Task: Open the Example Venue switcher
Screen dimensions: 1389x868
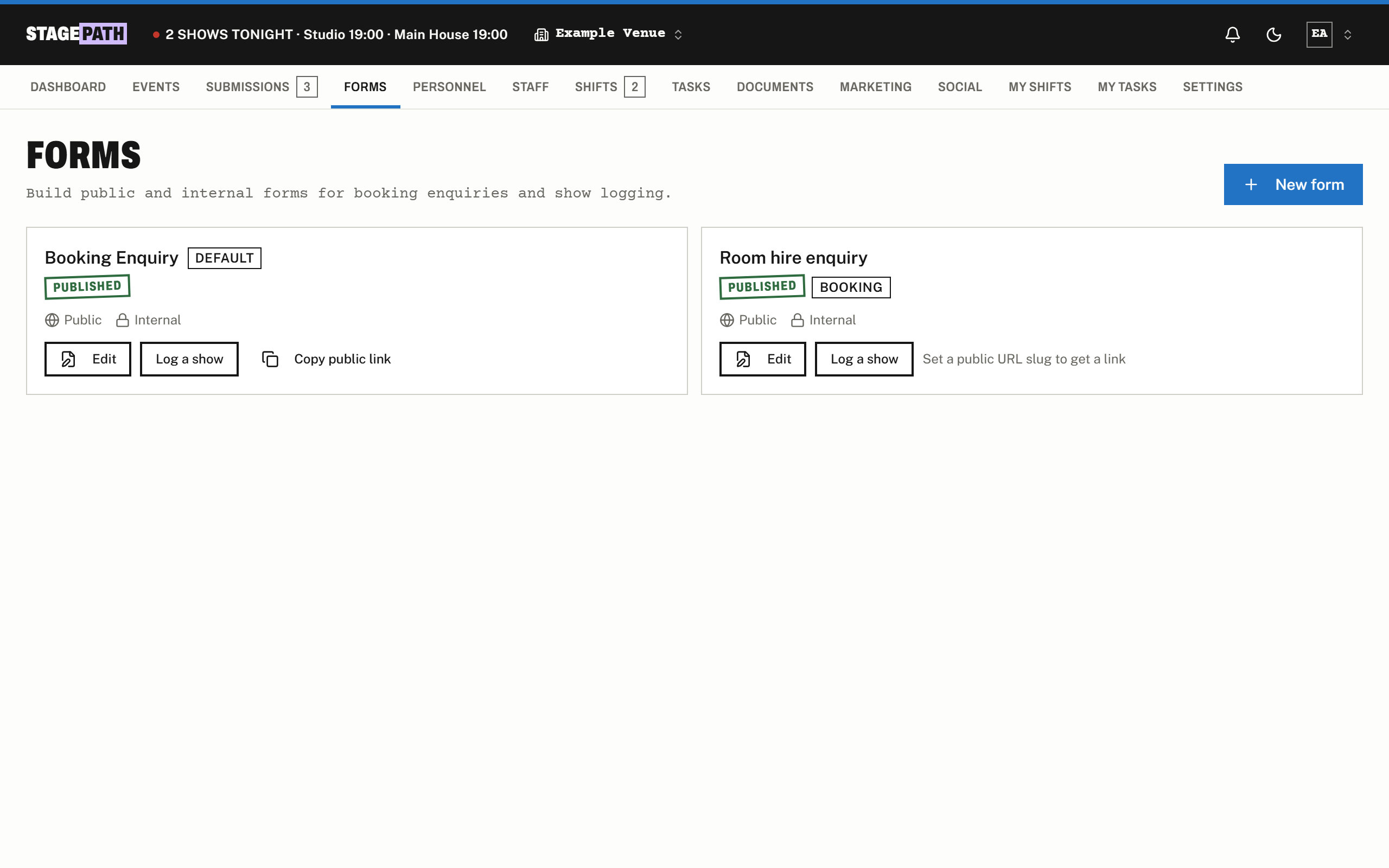Action: point(608,34)
